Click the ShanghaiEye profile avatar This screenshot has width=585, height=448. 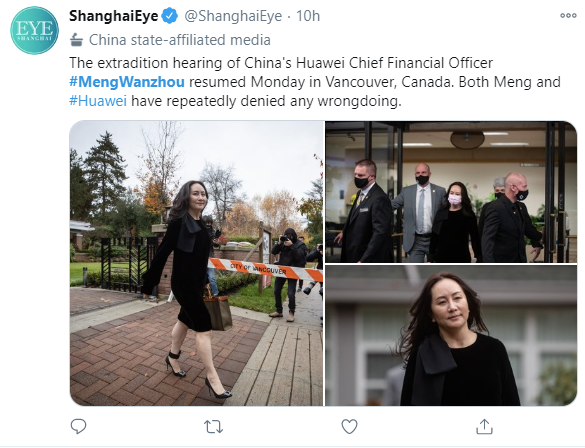(34, 30)
